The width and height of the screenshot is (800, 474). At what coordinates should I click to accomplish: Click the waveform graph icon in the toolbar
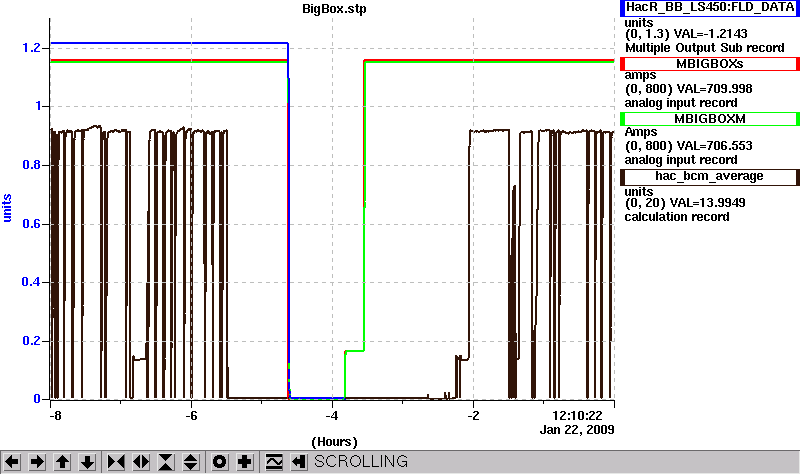pyautogui.click(x=274, y=462)
